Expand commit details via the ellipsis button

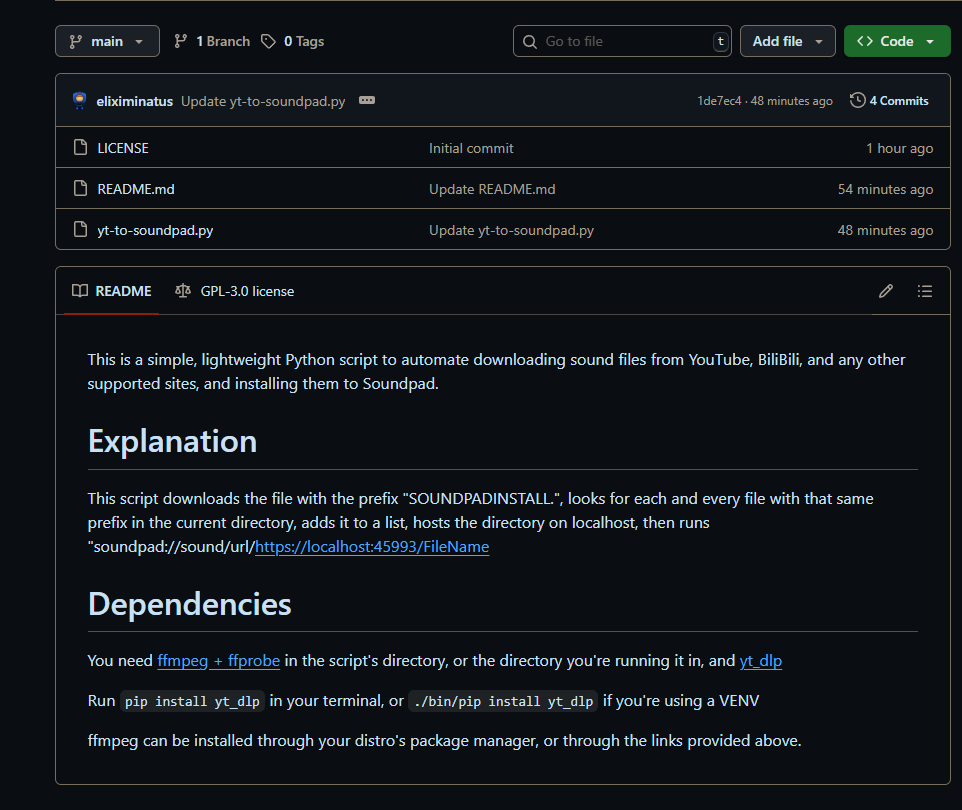(x=367, y=100)
